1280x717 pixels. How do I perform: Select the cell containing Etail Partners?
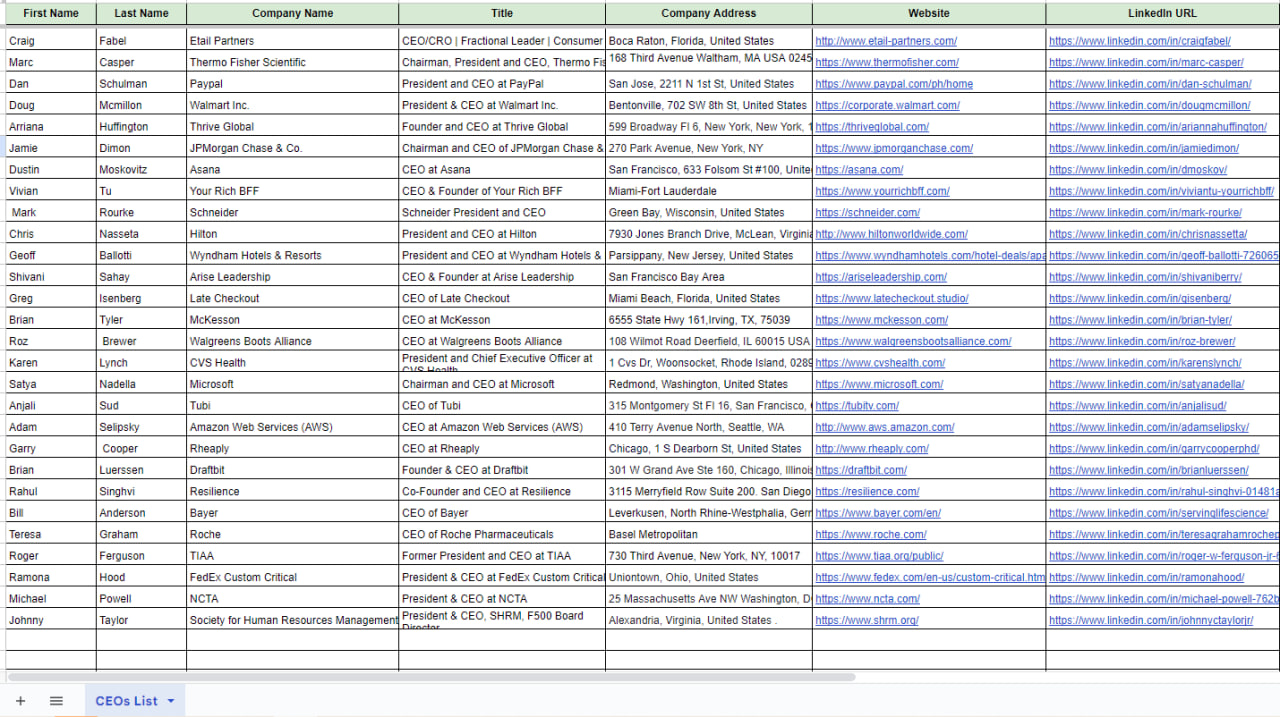pos(292,41)
